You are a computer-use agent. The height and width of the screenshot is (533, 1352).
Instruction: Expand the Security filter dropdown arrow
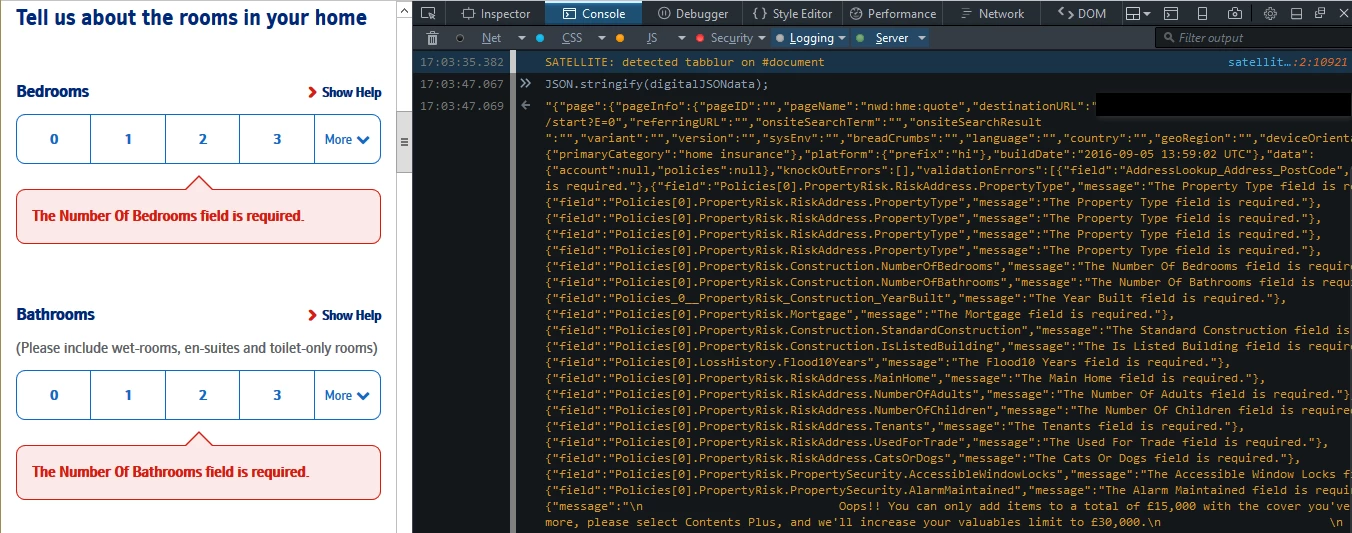point(763,38)
